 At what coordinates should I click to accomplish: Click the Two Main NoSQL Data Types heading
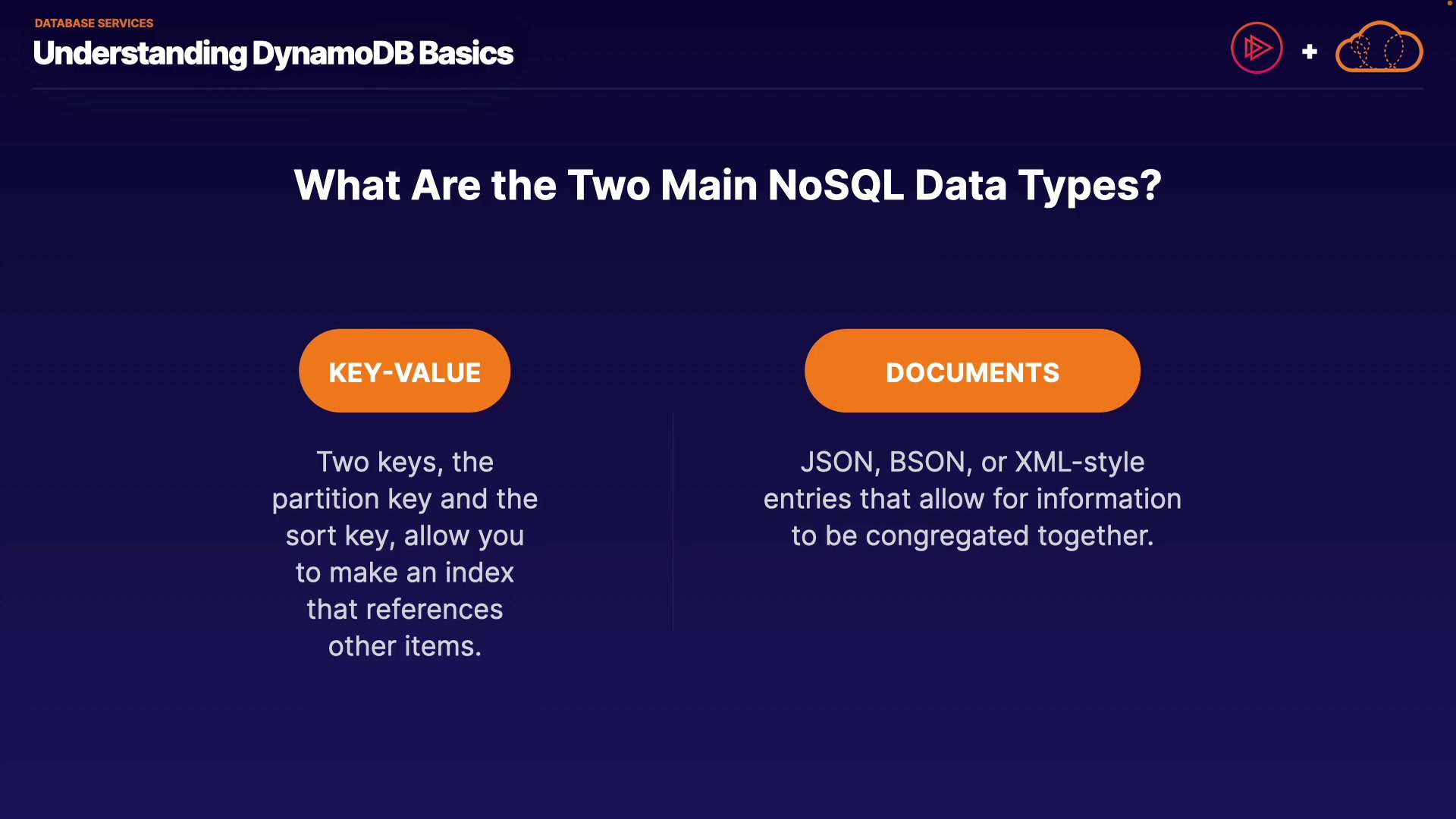[727, 184]
